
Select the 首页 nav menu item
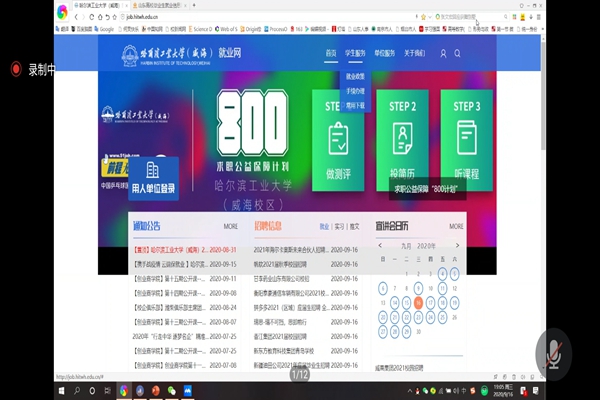[x=331, y=53]
